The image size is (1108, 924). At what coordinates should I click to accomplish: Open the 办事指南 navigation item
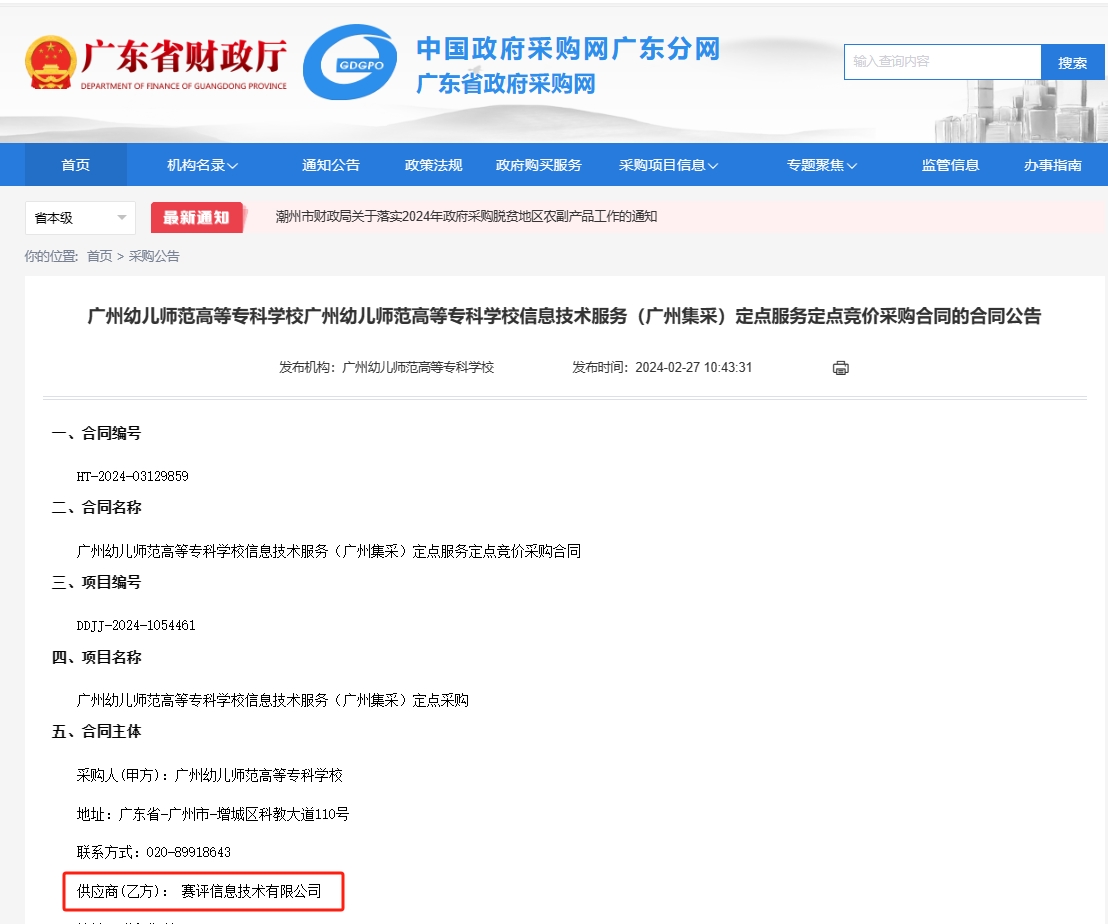pyautogui.click(x=1053, y=165)
